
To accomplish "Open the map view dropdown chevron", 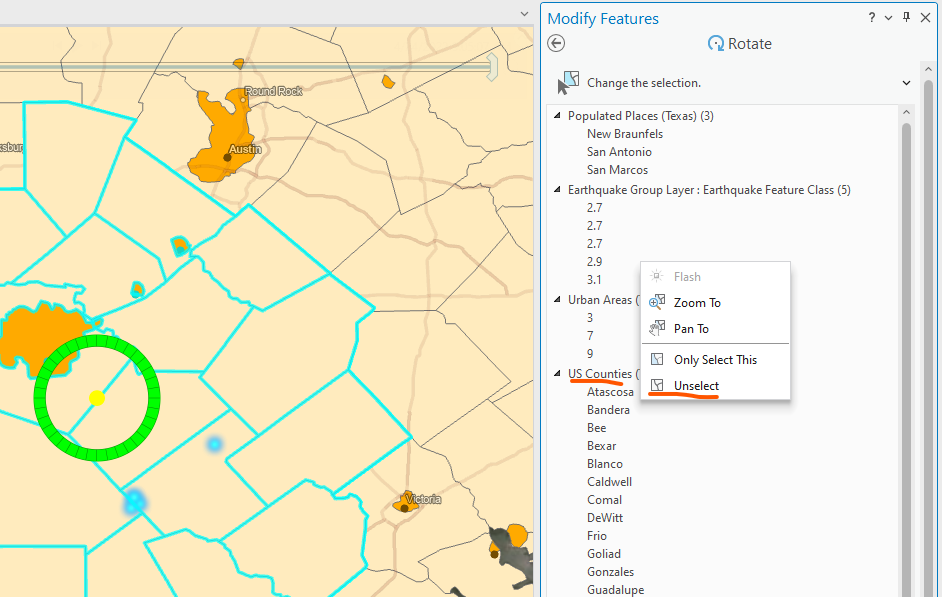I will (x=524, y=14).
